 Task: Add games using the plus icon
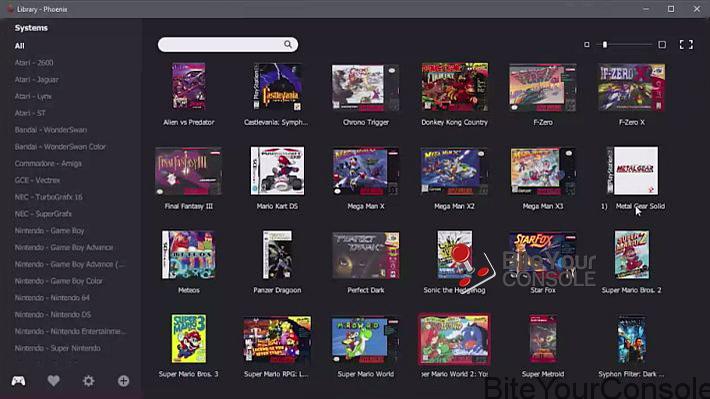click(123, 381)
